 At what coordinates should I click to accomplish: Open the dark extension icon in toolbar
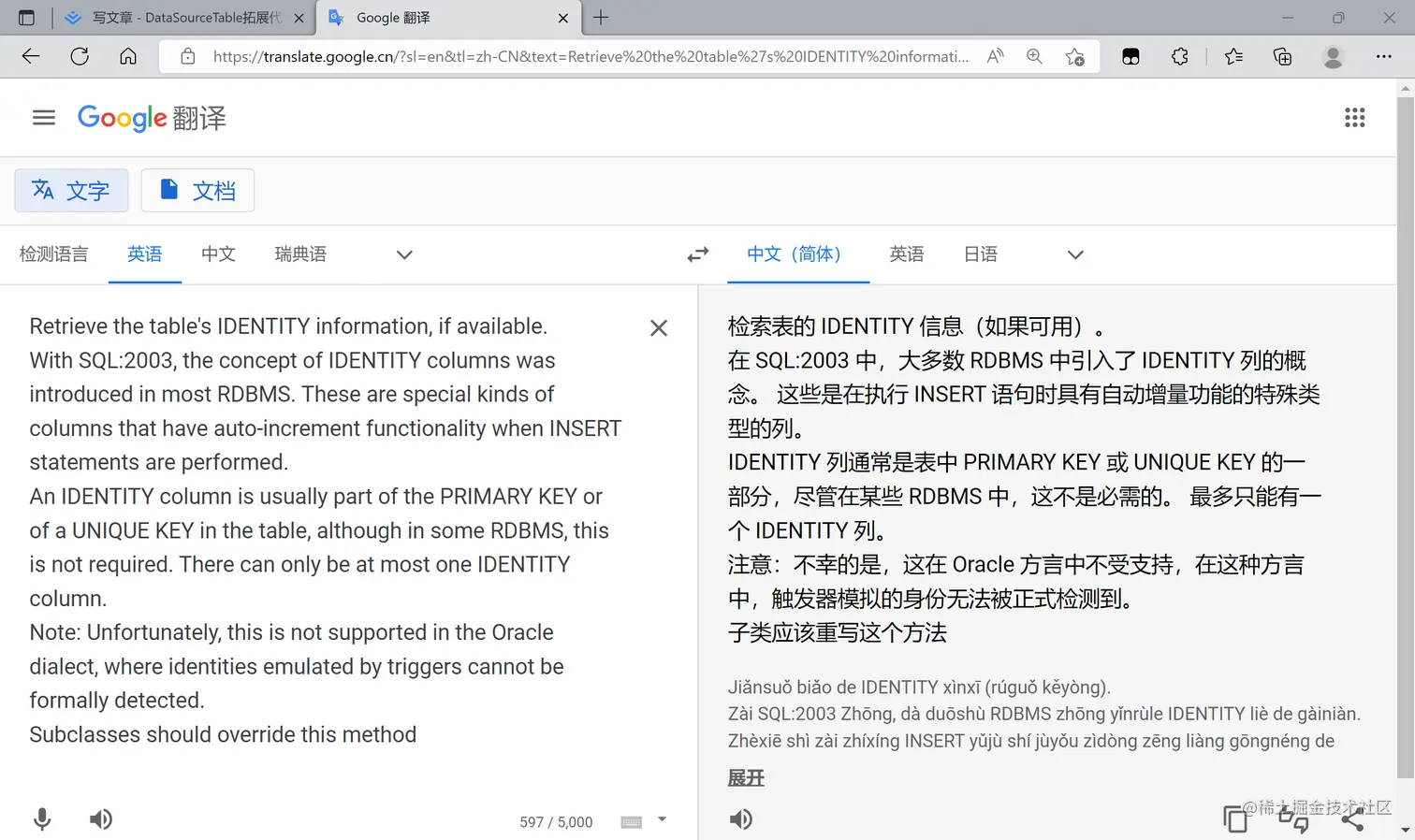coord(1131,57)
